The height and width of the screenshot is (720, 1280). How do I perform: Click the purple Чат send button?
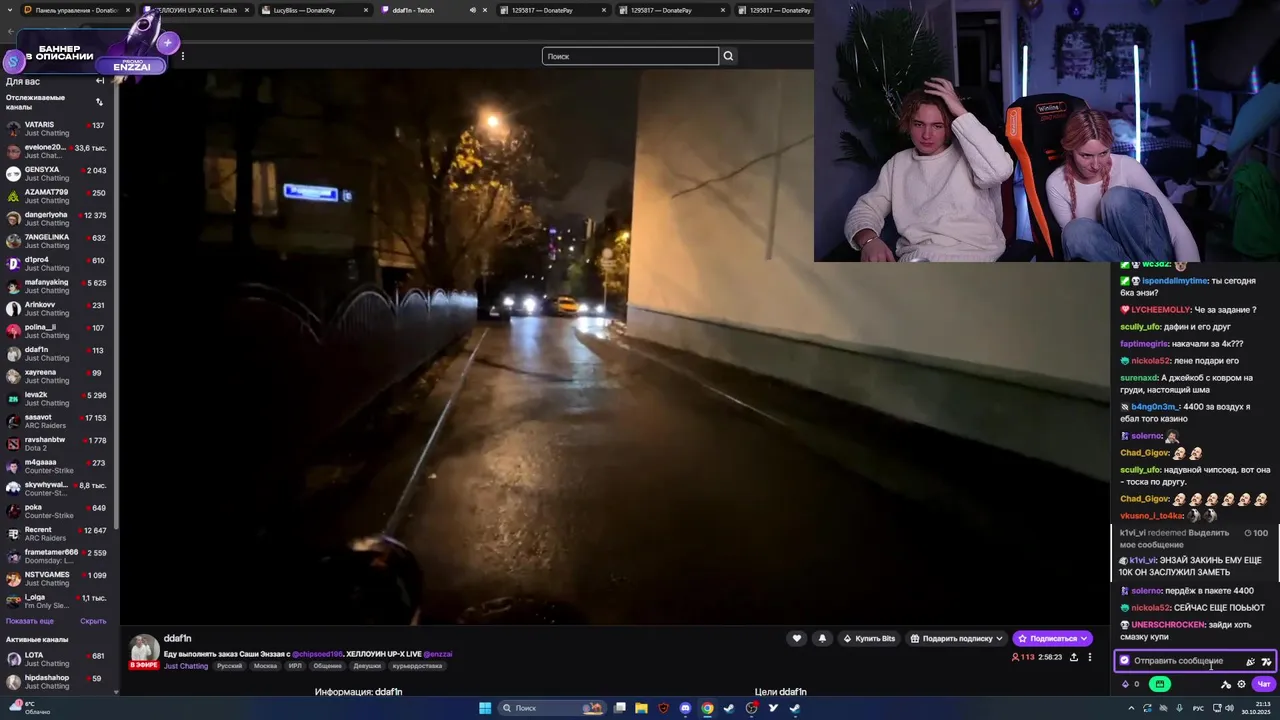(1264, 684)
